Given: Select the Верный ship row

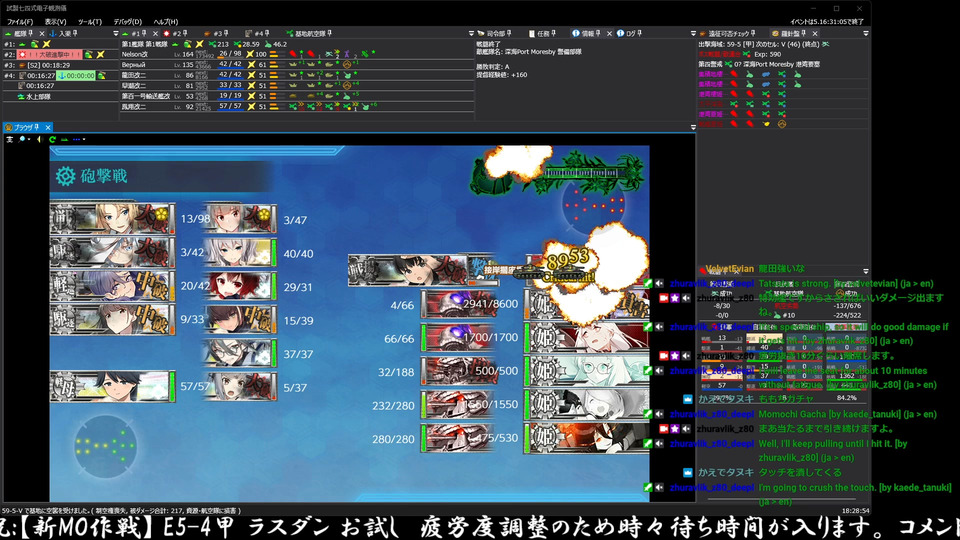Looking at the screenshot, I should click(x=297, y=65).
